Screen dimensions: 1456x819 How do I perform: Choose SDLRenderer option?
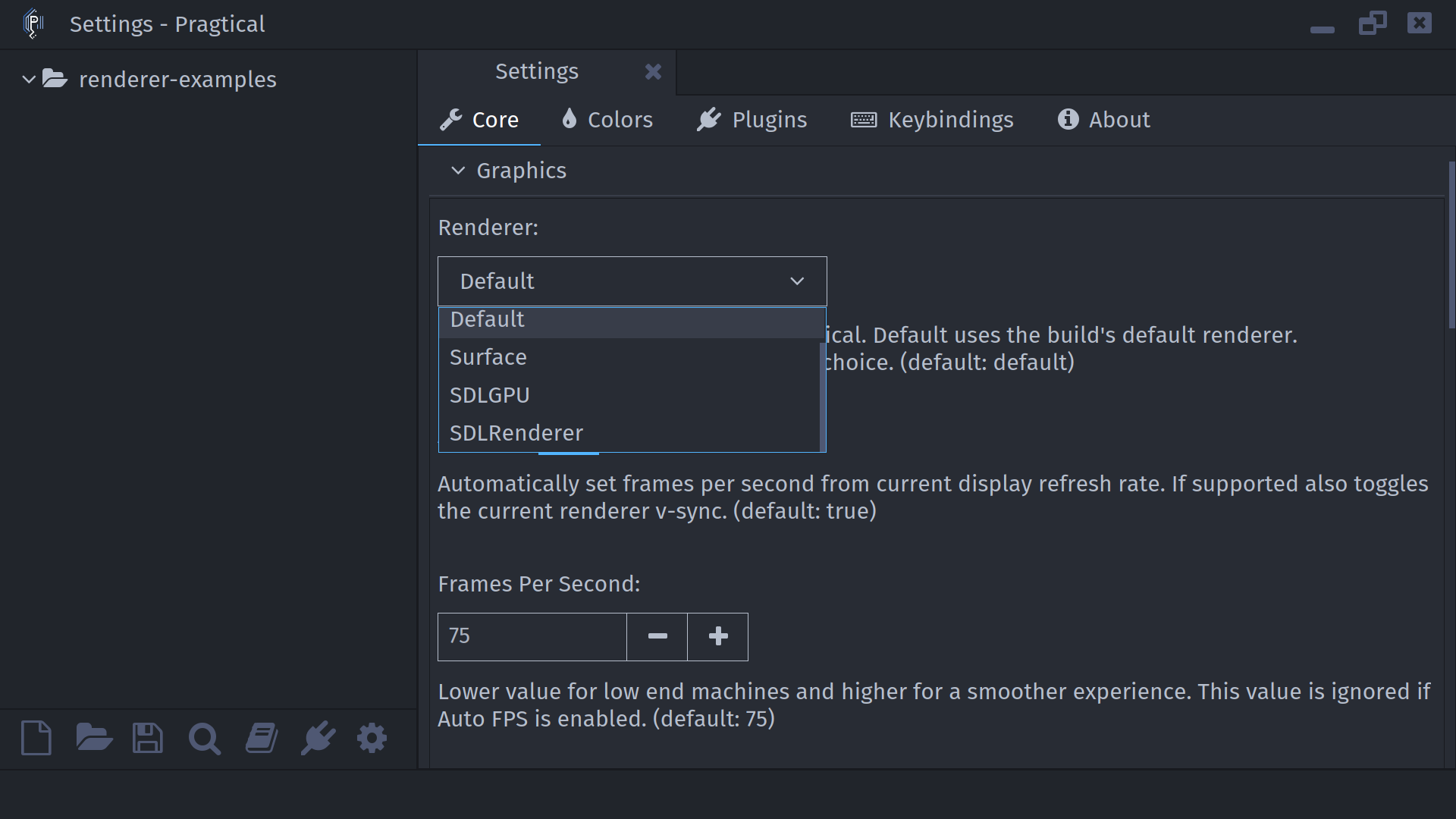pos(629,433)
